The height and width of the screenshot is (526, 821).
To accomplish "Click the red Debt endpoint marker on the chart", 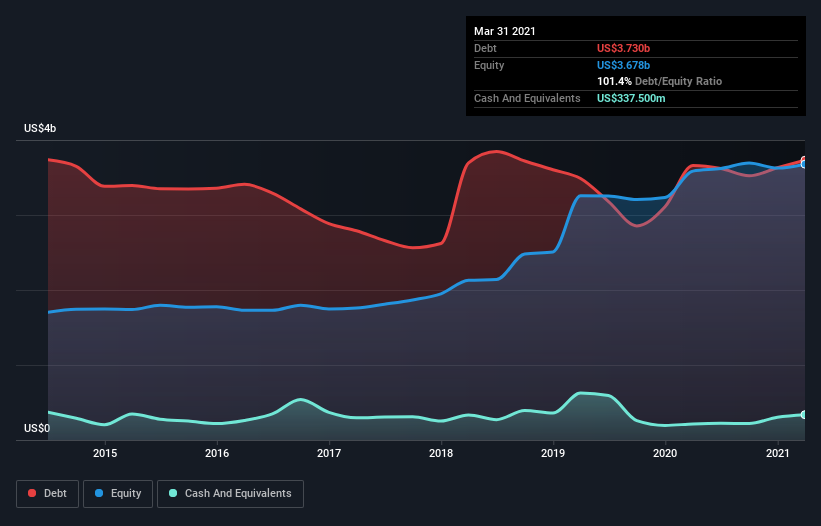I will pyautogui.click(x=804, y=160).
